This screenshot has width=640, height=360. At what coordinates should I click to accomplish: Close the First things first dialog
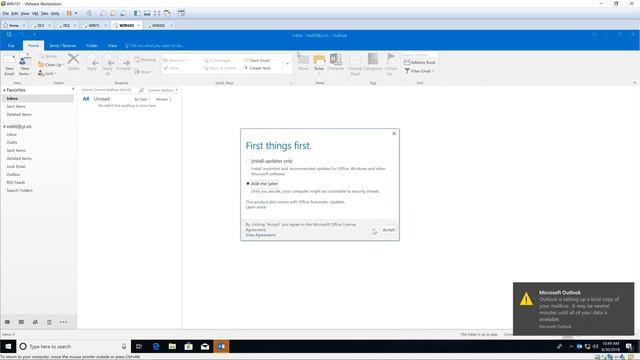pos(394,133)
